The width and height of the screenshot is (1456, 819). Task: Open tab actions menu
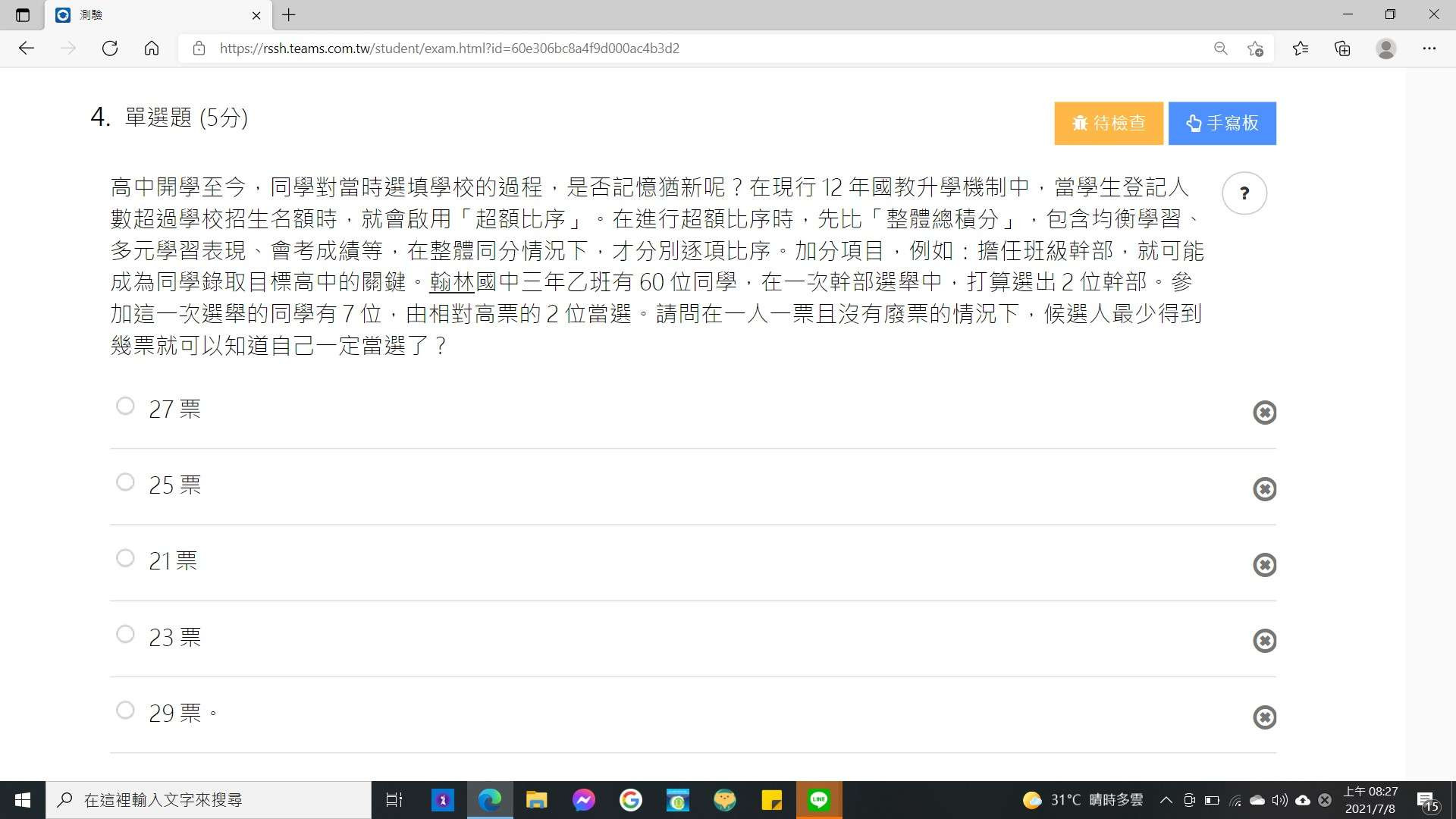pyautogui.click(x=22, y=14)
